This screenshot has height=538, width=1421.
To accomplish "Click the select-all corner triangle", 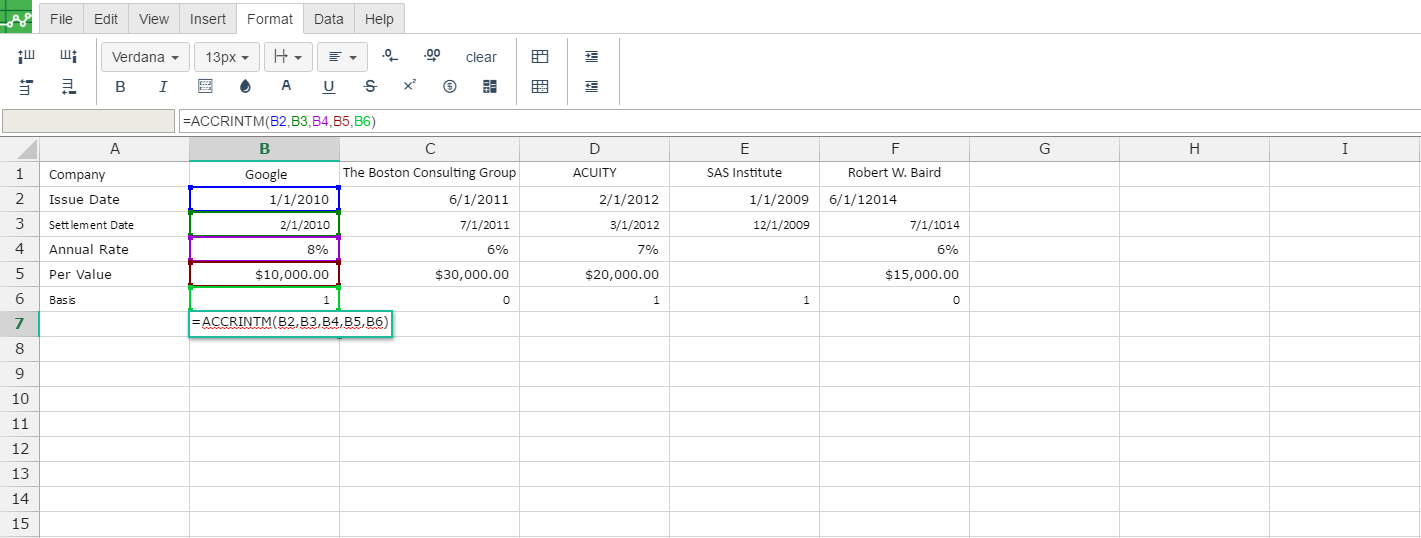I will [19, 149].
